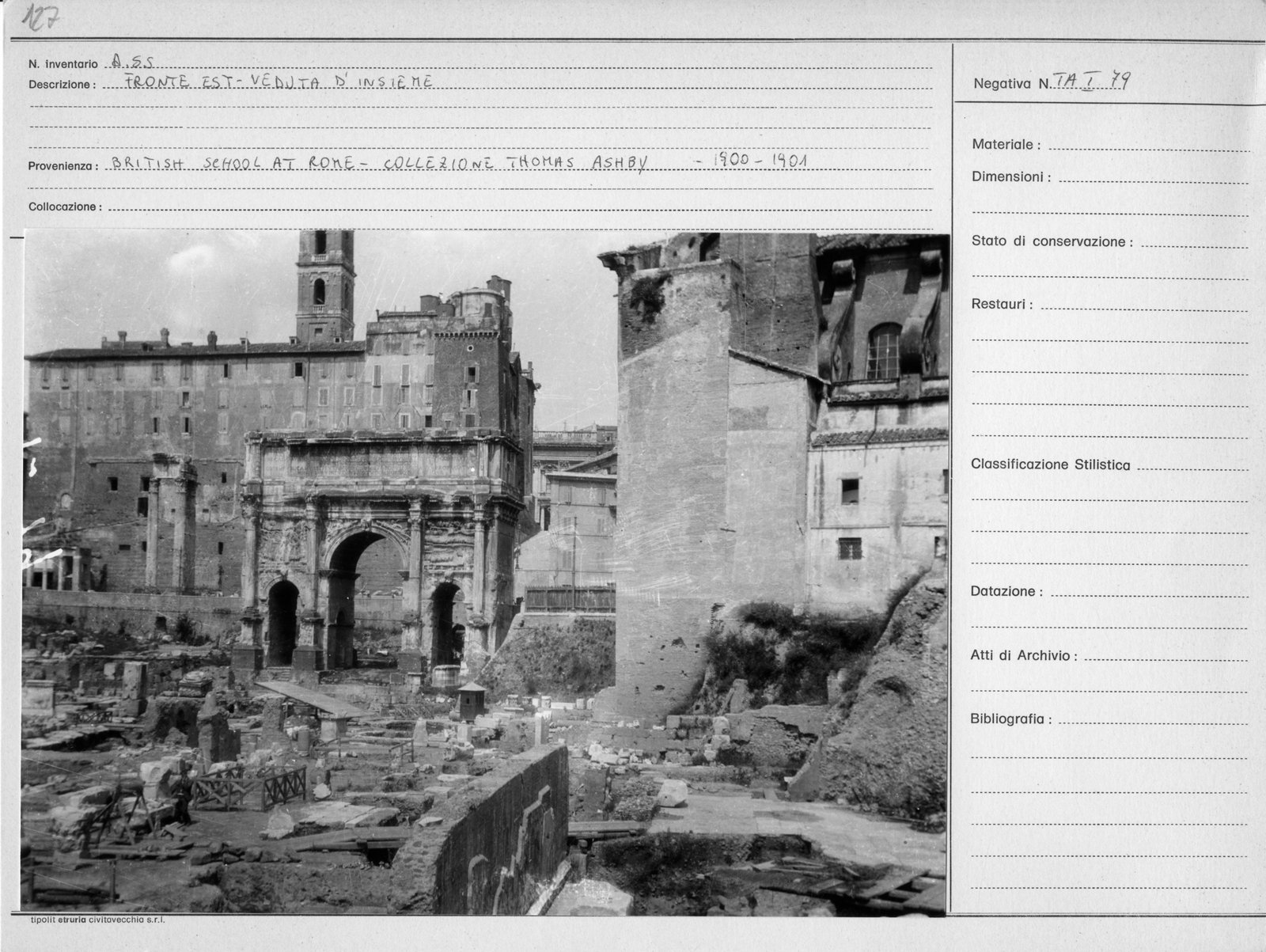Click the handwritten date '1900 - 1901'
Screen dimensions: 1266x952
pyautogui.click(x=760, y=161)
